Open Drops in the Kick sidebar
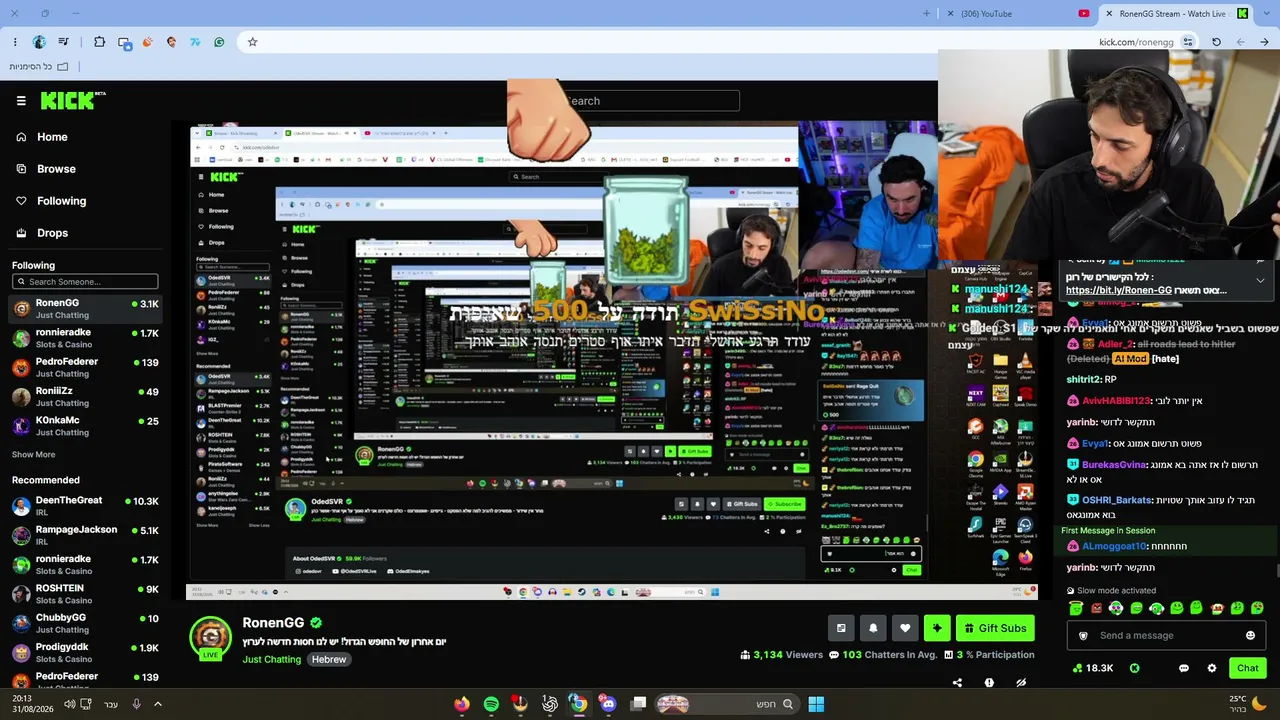Screen dimensions: 1280x720 point(52,233)
